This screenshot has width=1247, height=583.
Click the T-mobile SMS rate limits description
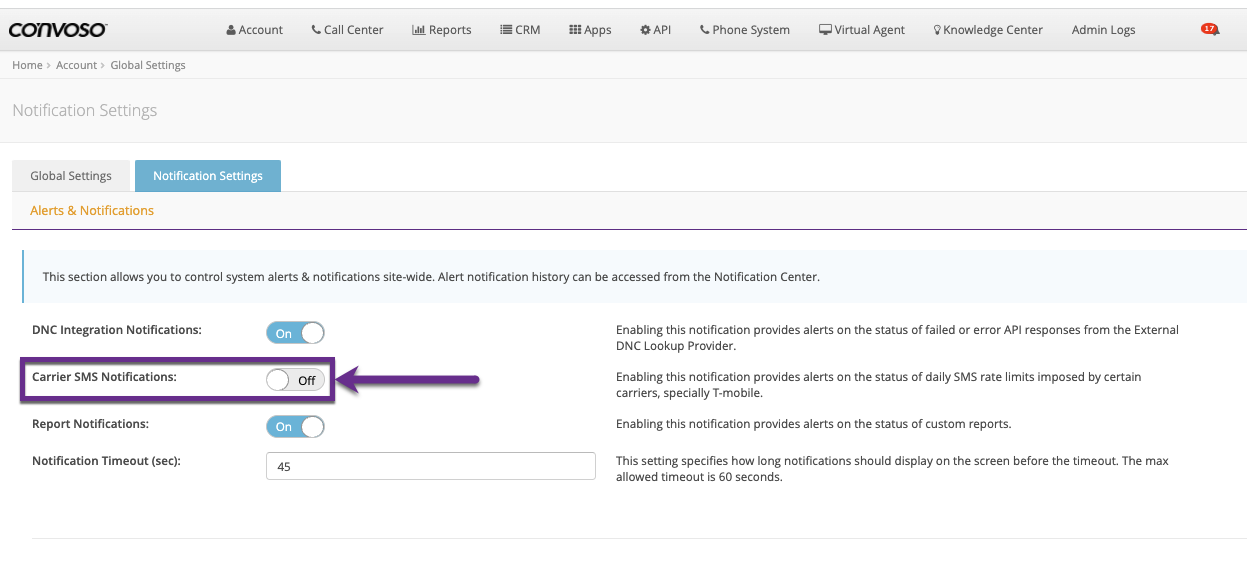point(878,385)
